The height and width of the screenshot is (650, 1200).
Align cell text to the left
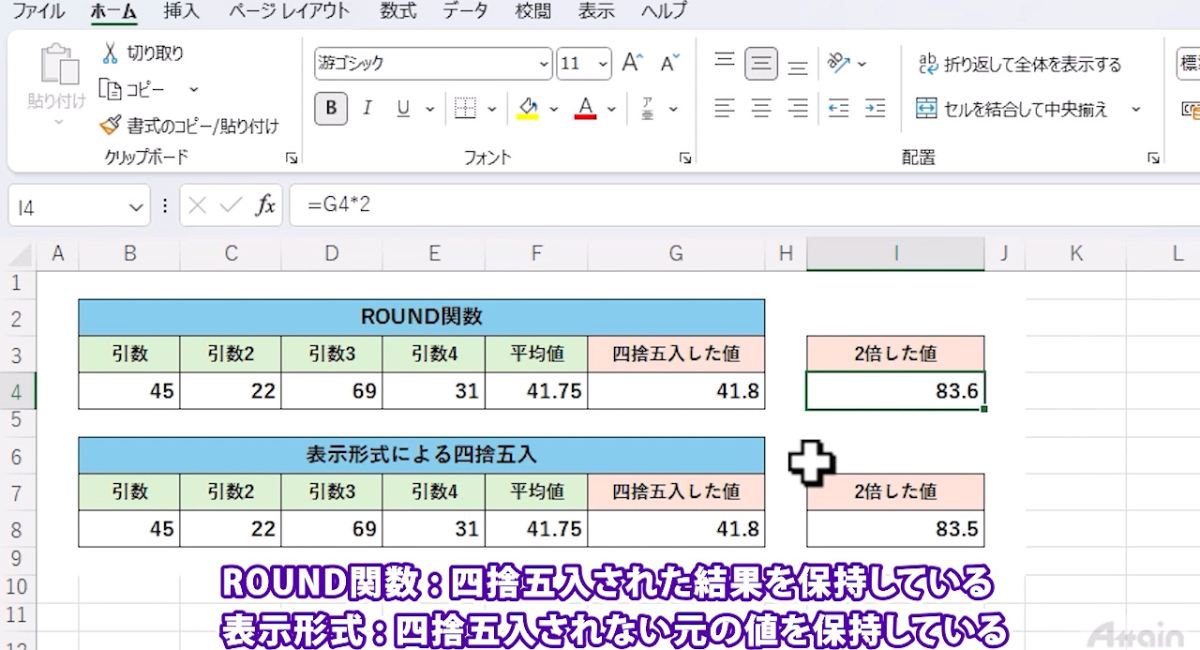725,108
